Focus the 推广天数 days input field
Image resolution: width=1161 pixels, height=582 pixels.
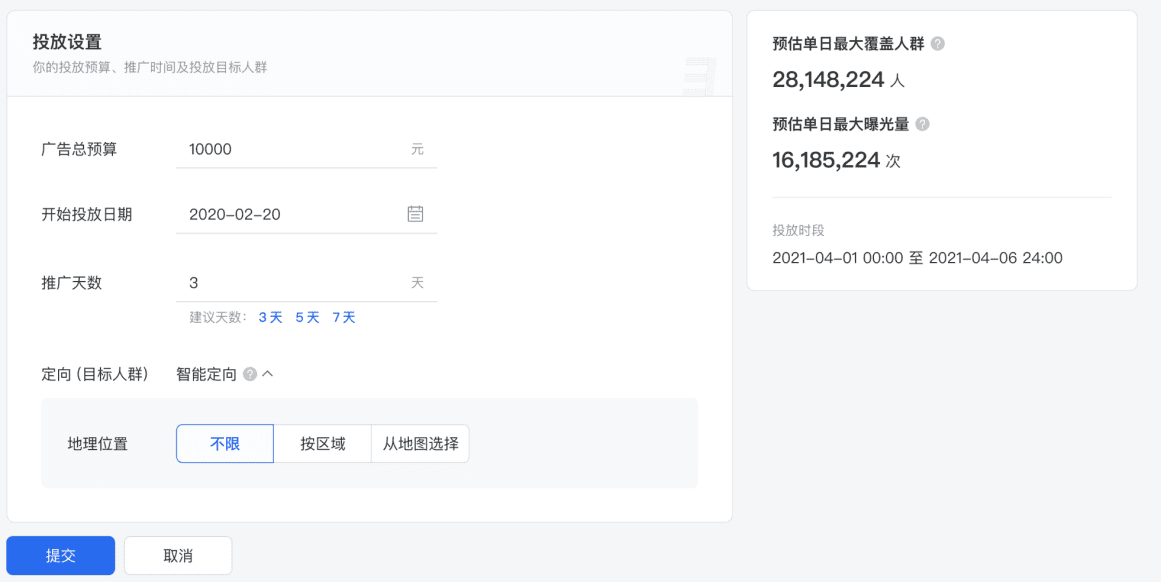[x=307, y=283]
